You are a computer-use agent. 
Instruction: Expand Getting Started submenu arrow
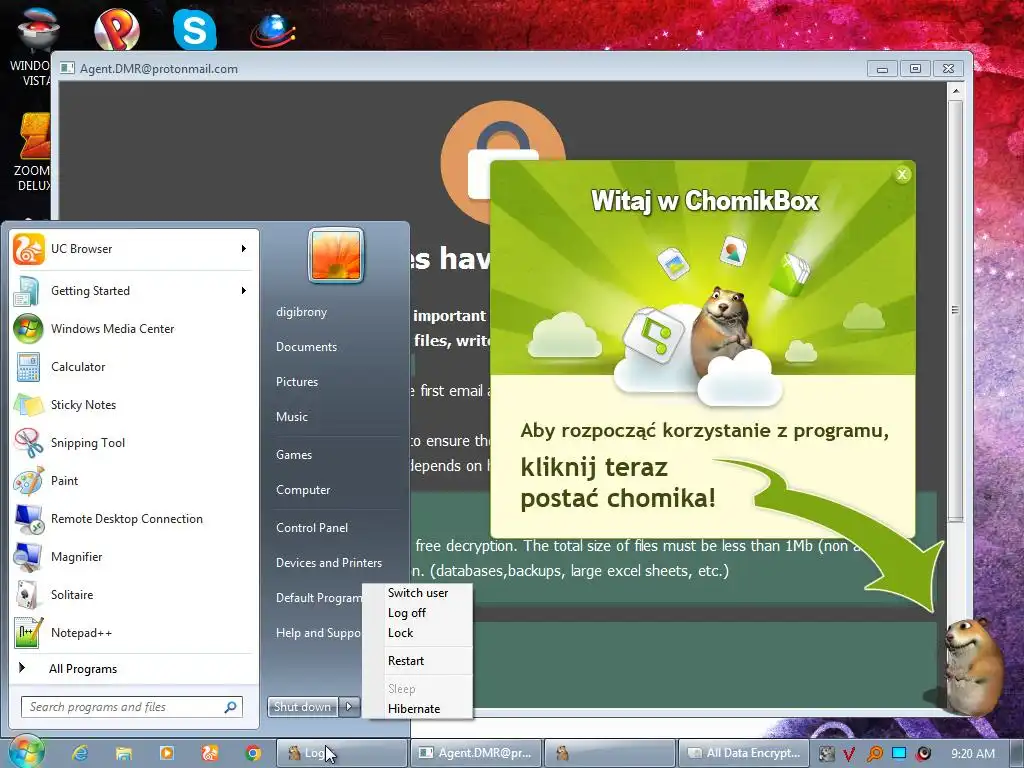coord(244,291)
